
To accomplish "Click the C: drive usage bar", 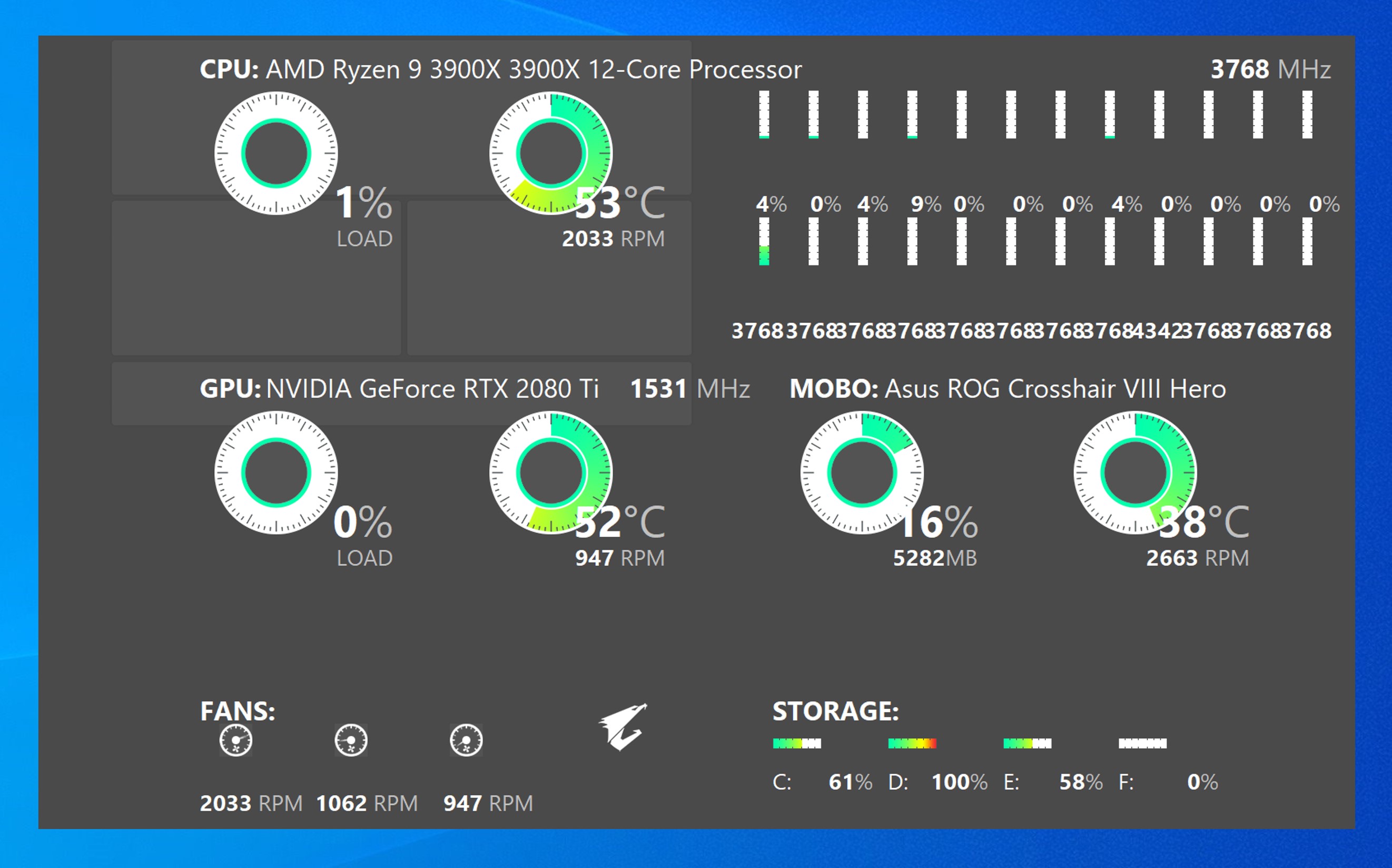I will pos(797,743).
